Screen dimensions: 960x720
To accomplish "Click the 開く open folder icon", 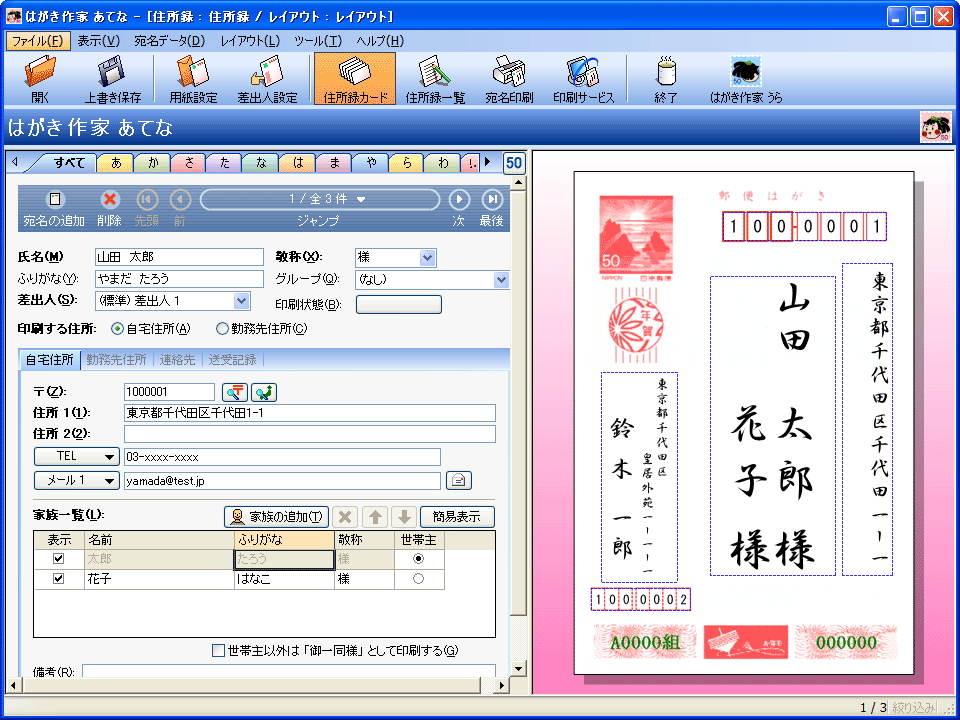I will 40,78.
